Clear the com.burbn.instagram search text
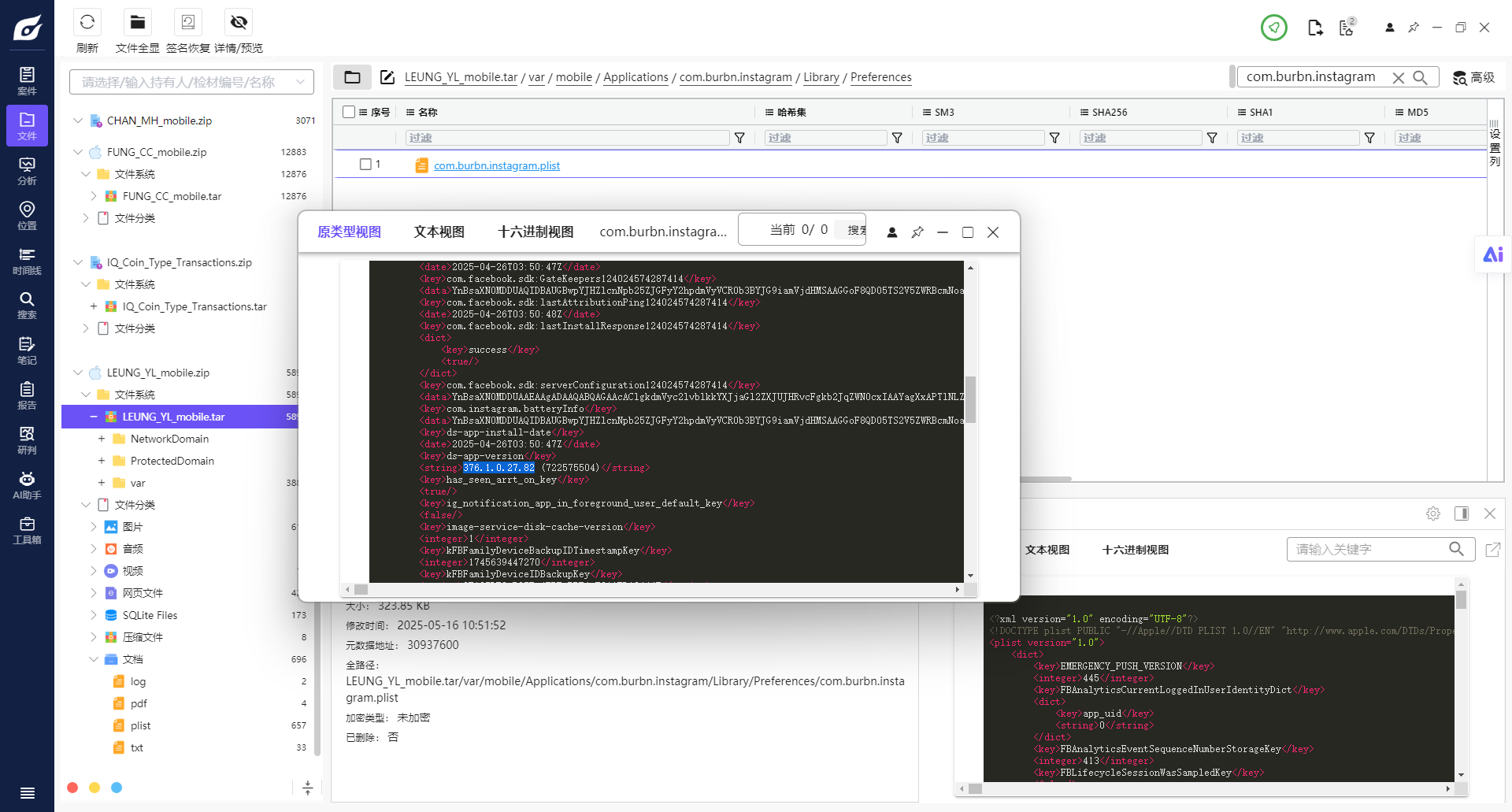1512x812 pixels. 1399,77
